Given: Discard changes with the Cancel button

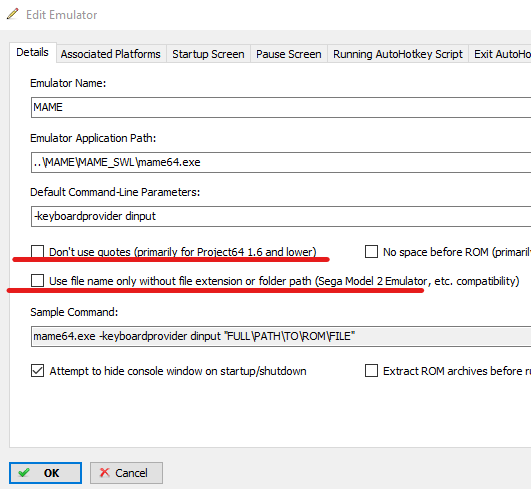Looking at the screenshot, I should [126, 473].
